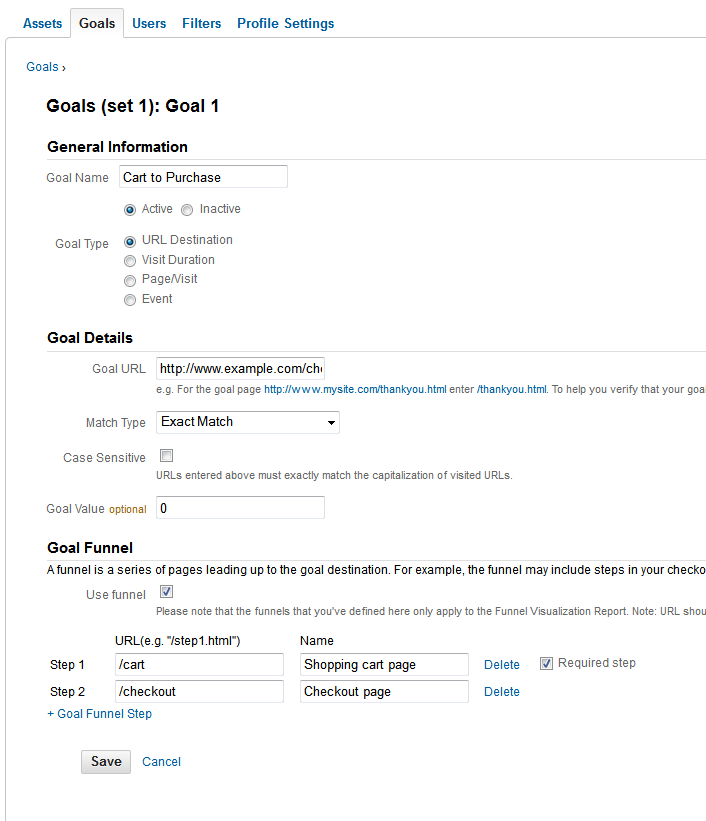Choose Visit Duration goal type
Screen dimensions: 706x821
pyautogui.click(x=130, y=261)
